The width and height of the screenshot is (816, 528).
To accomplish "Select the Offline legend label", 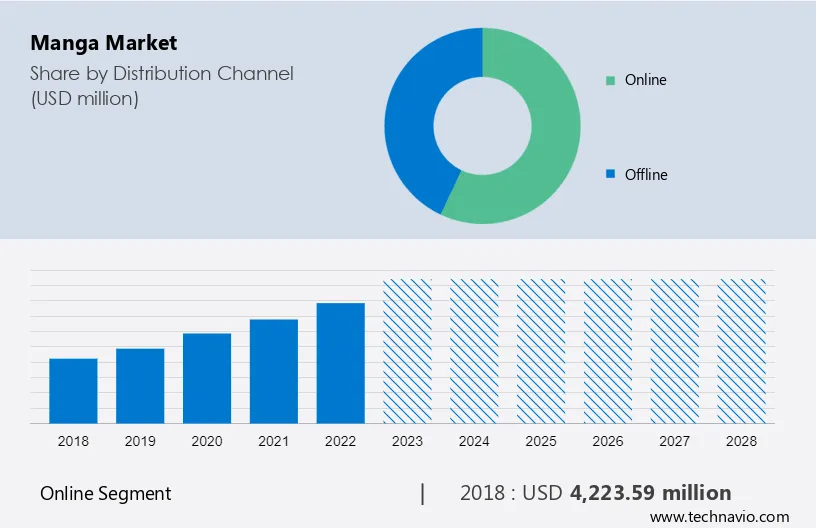I will coord(646,174).
